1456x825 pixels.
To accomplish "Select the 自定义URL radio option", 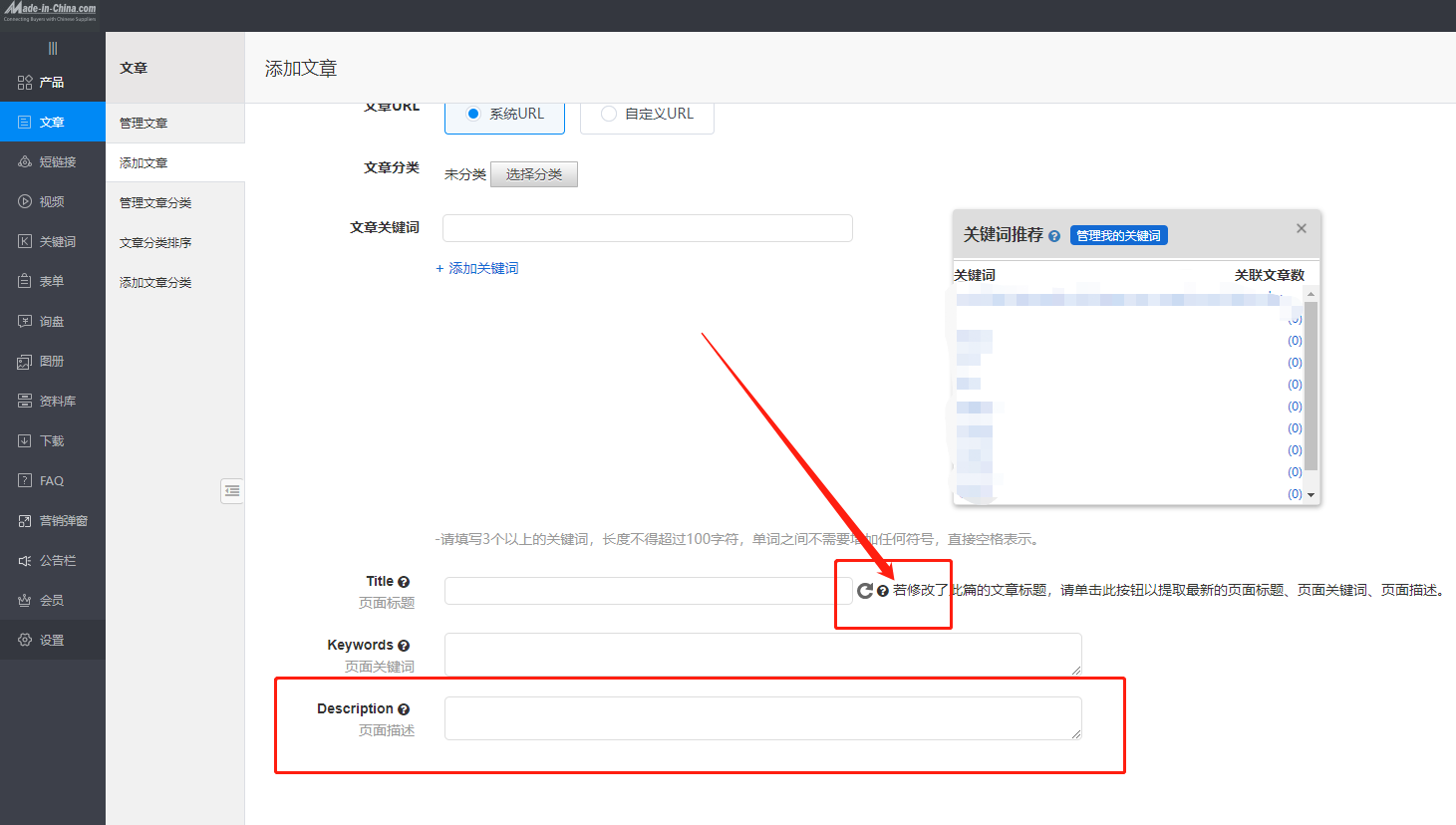I will [609, 114].
